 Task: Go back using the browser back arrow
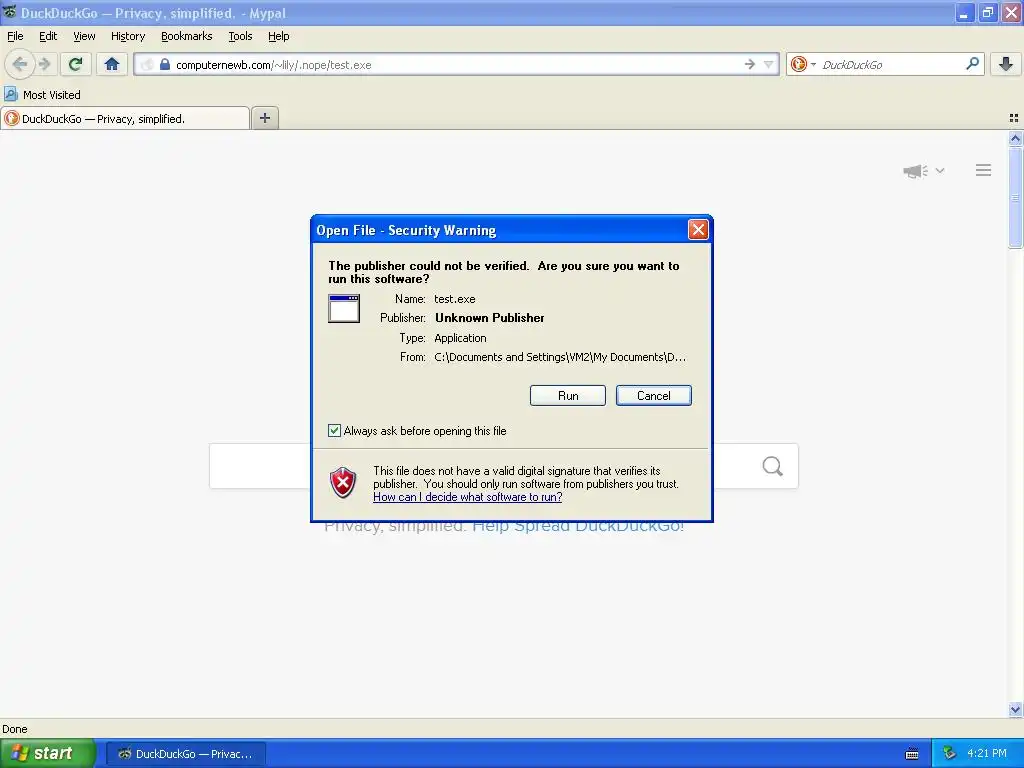pos(20,64)
